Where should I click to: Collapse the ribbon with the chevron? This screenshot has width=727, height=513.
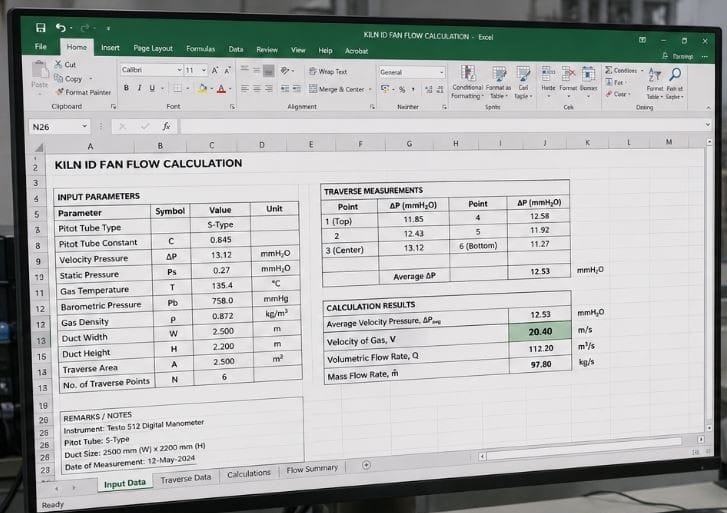708,108
